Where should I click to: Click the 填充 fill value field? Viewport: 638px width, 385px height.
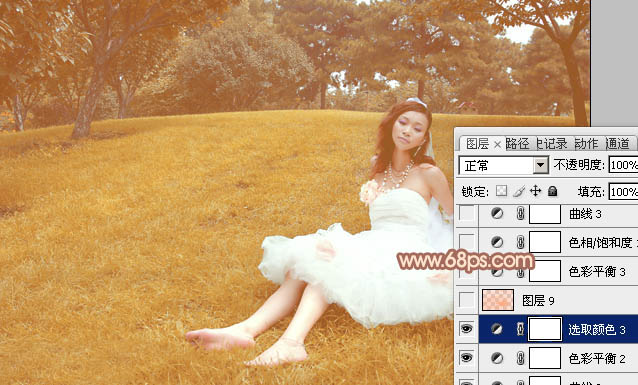coord(623,191)
